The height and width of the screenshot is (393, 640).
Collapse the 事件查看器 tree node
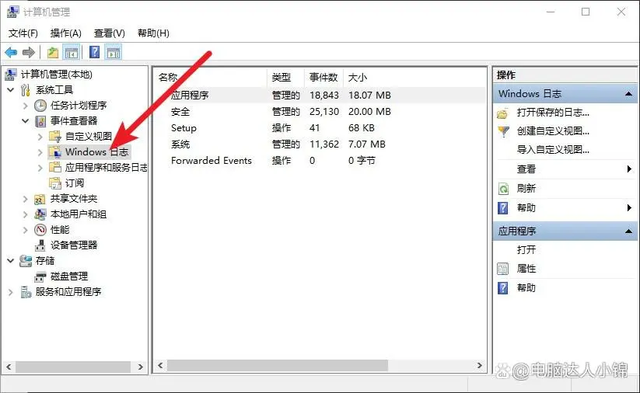point(25,121)
